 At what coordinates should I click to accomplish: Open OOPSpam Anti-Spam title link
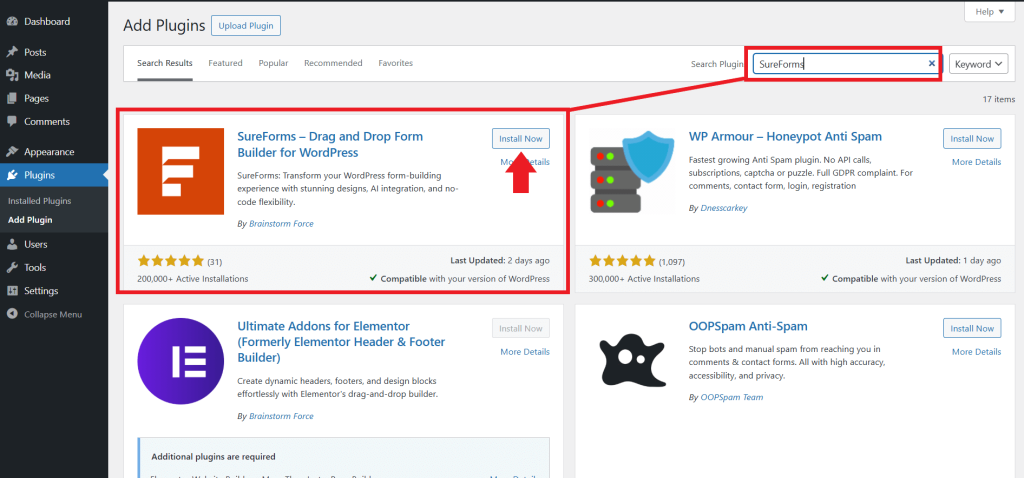coord(748,326)
